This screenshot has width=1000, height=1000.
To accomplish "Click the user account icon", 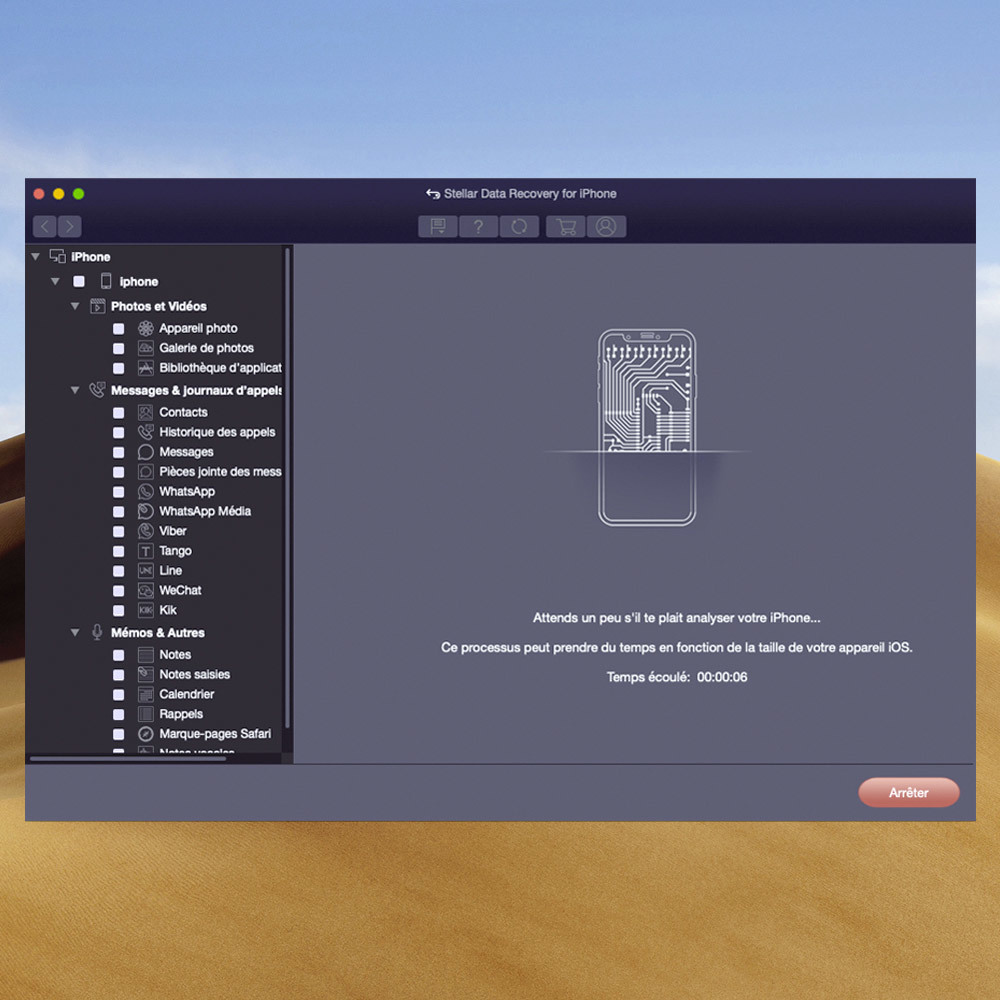I will click(606, 226).
